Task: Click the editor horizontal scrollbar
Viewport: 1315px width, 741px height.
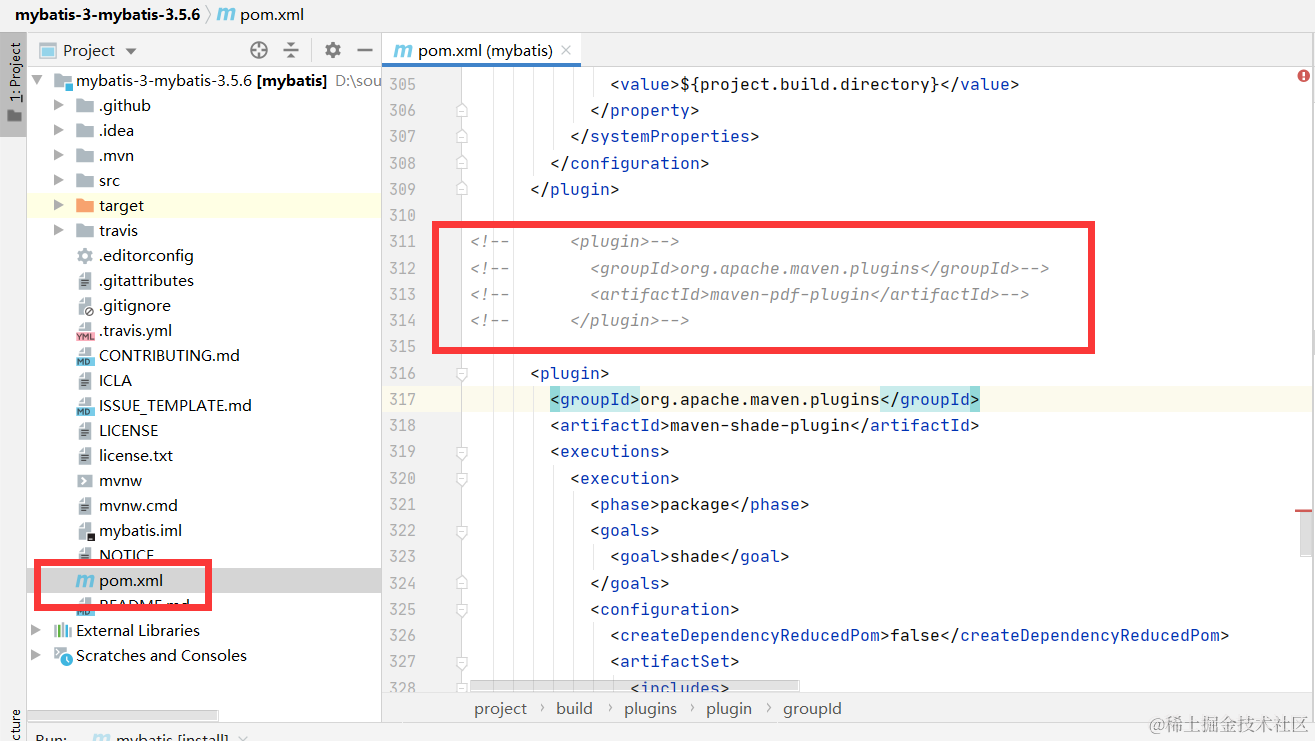Action: click(634, 686)
